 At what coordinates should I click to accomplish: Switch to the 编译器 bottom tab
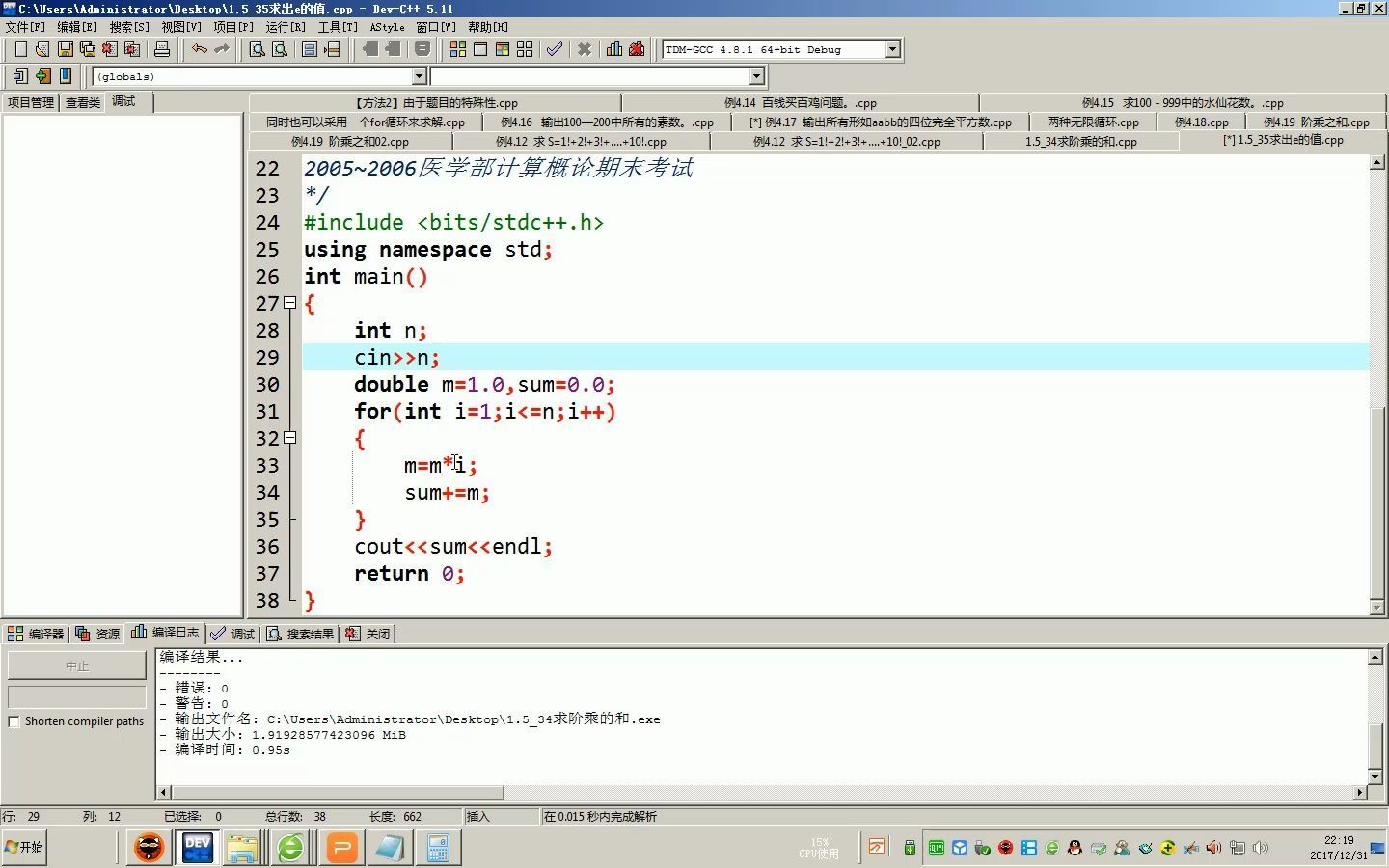coord(36,634)
